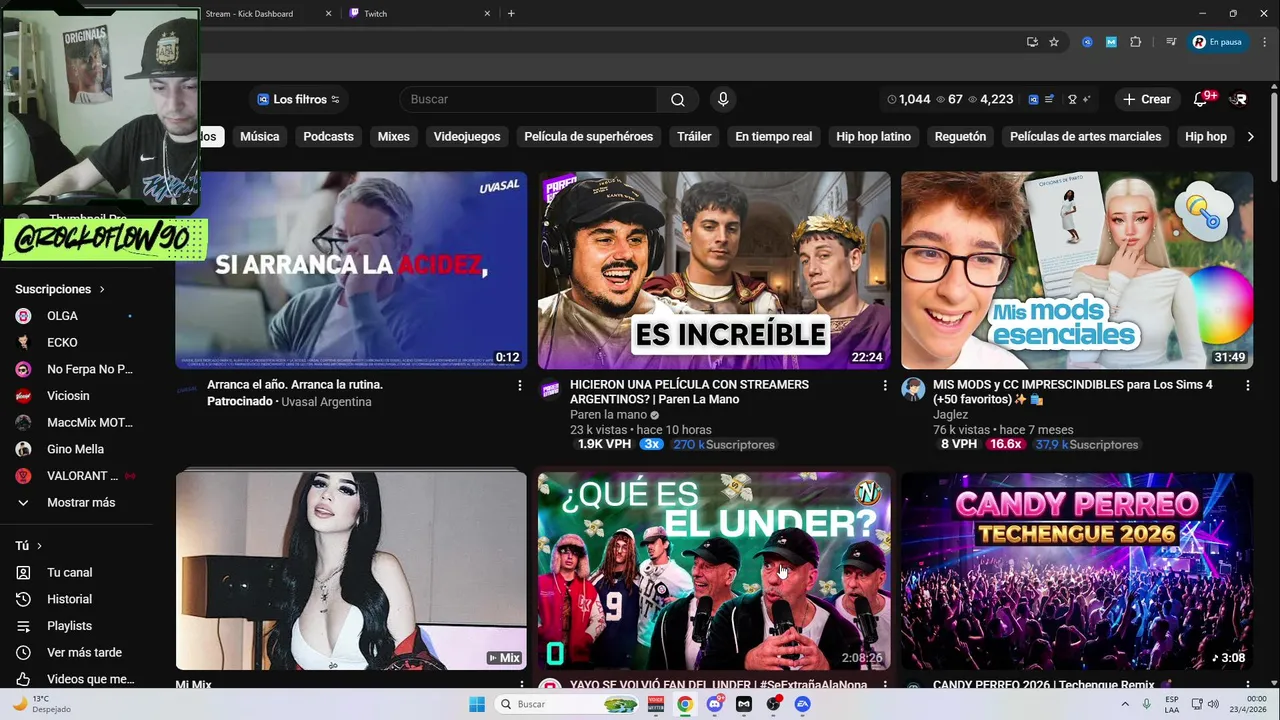Play the ES INCREÍBLE thumbnail video
This screenshot has width=1280, height=720.
click(x=714, y=271)
